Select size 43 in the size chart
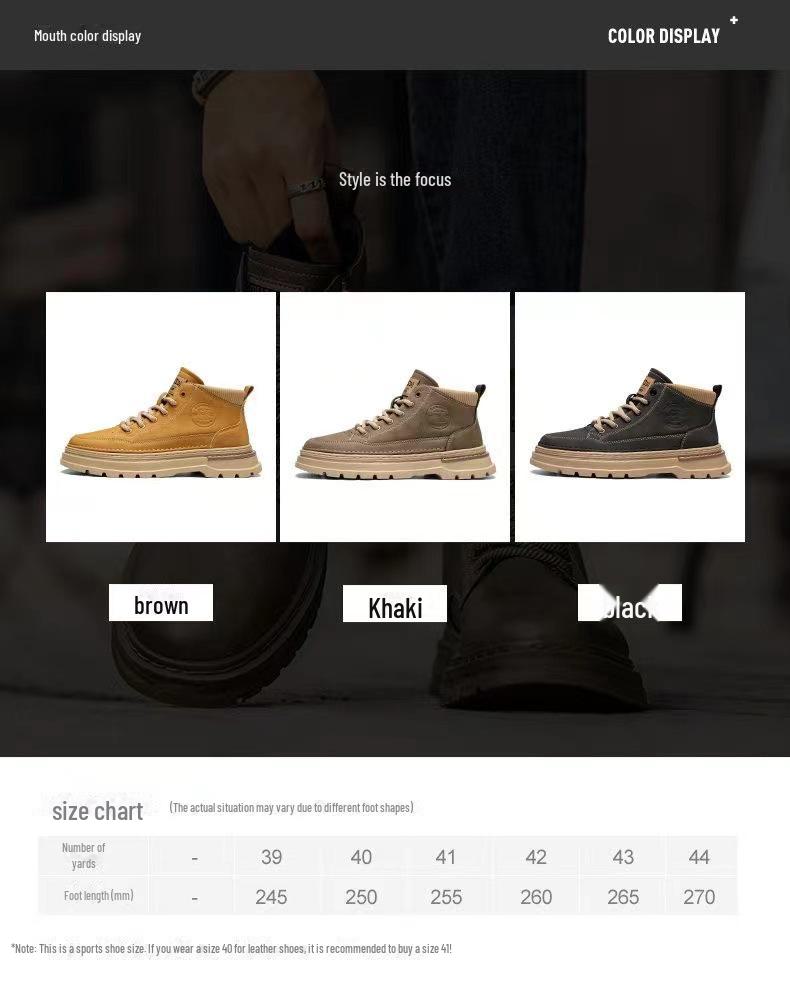This screenshot has height=999, width=790. click(623, 857)
